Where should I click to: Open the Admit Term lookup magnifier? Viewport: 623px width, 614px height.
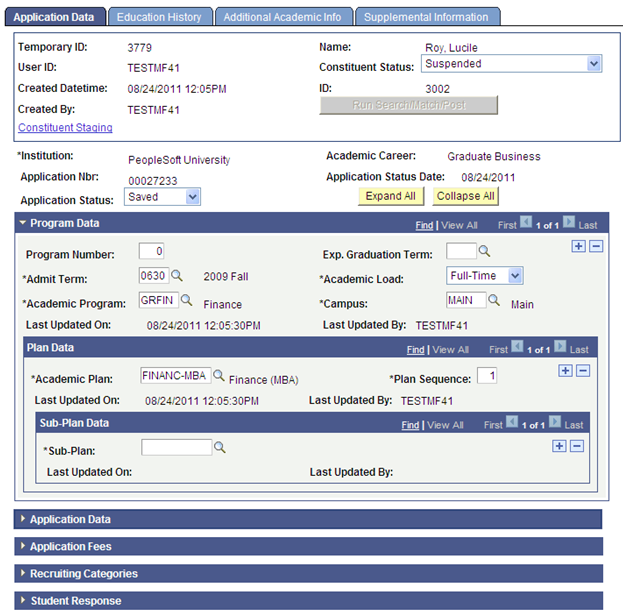click(177, 275)
